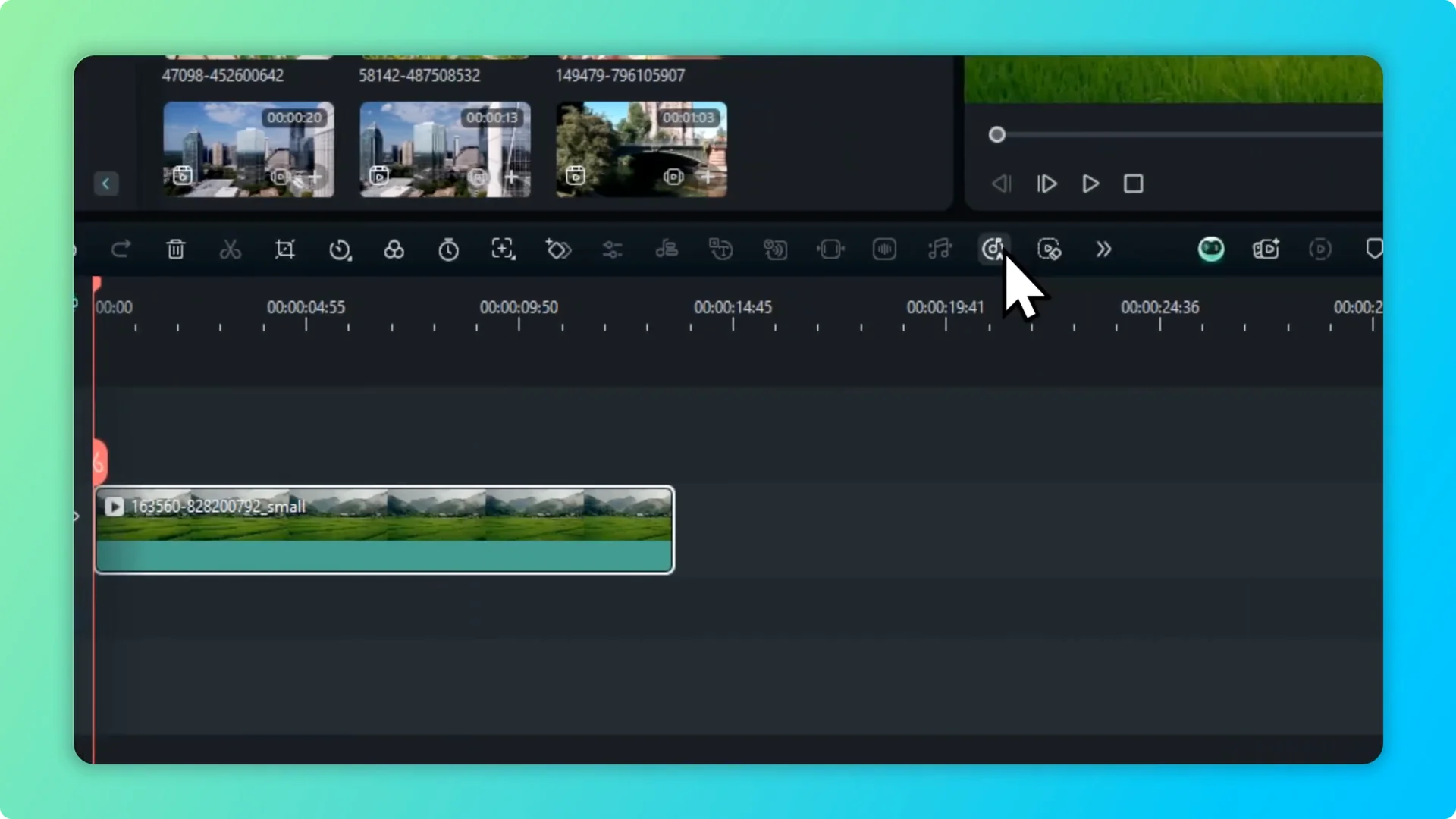Select the 00:01:03 bridge clip thumbnail
Screen dimensions: 1456x819
click(x=642, y=149)
